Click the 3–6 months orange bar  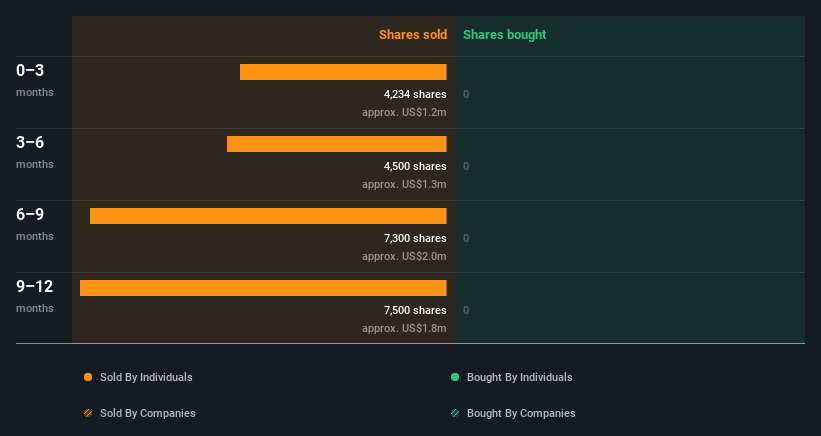pyautogui.click(x=337, y=144)
